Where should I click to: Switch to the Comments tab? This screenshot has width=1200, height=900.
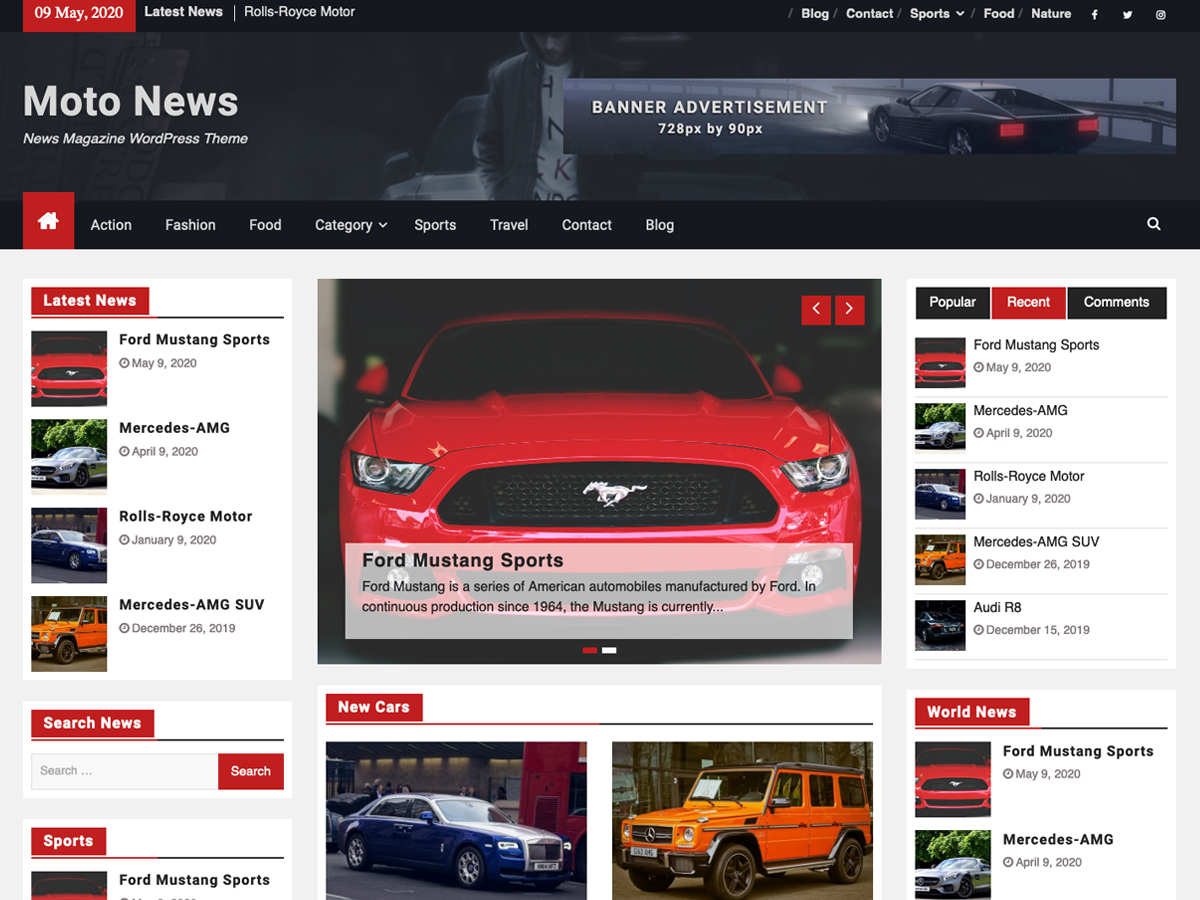(x=1117, y=302)
